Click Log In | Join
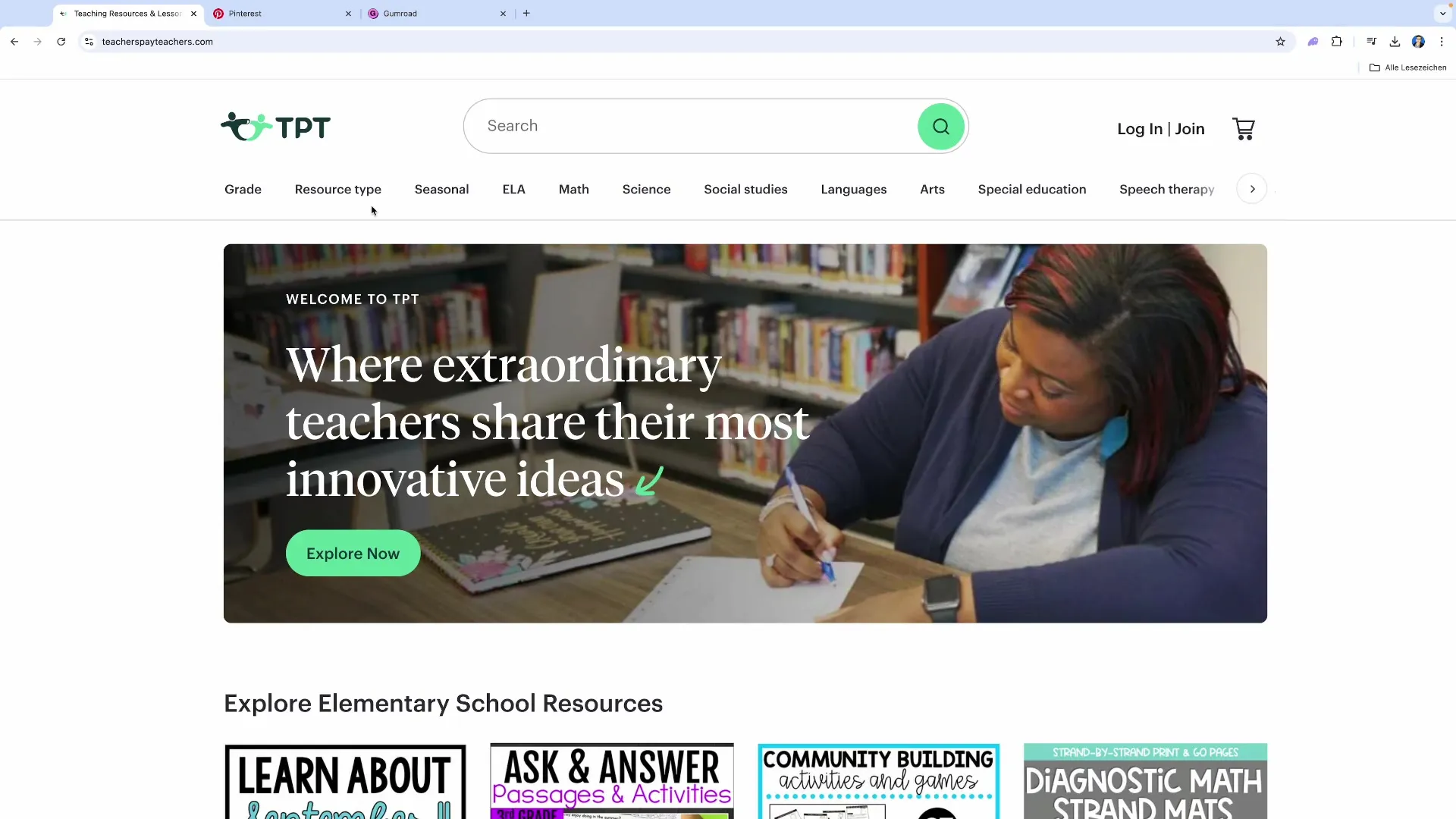This screenshot has width=1456, height=819. 1161,129
